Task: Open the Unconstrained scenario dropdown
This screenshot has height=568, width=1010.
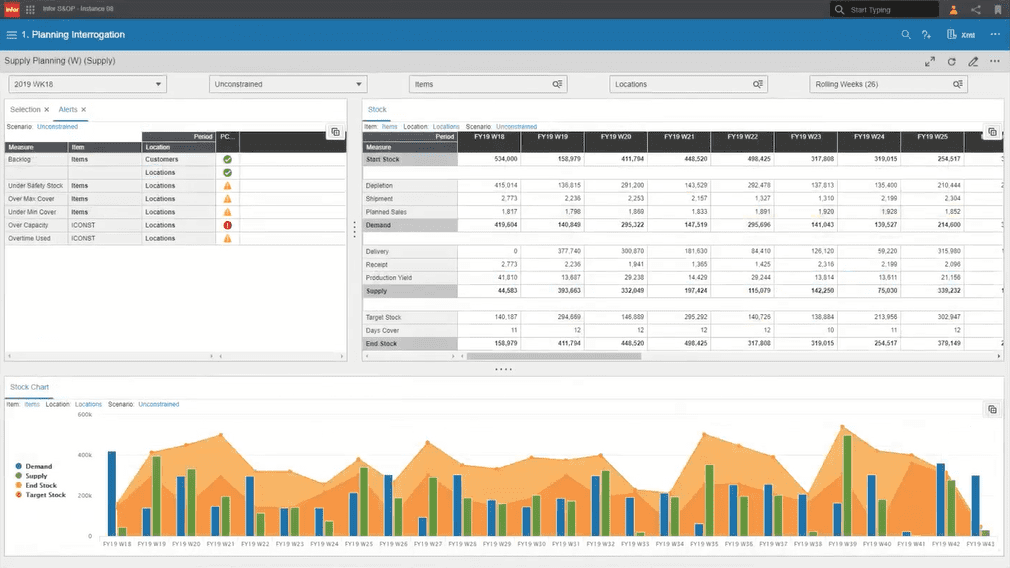Action: point(288,84)
